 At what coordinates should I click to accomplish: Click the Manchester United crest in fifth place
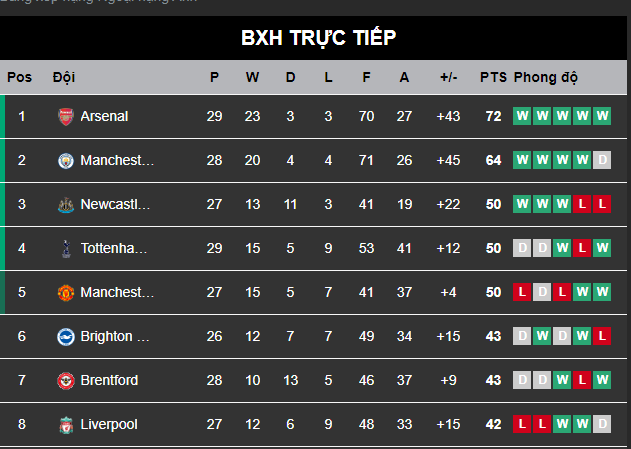click(66, 292)
